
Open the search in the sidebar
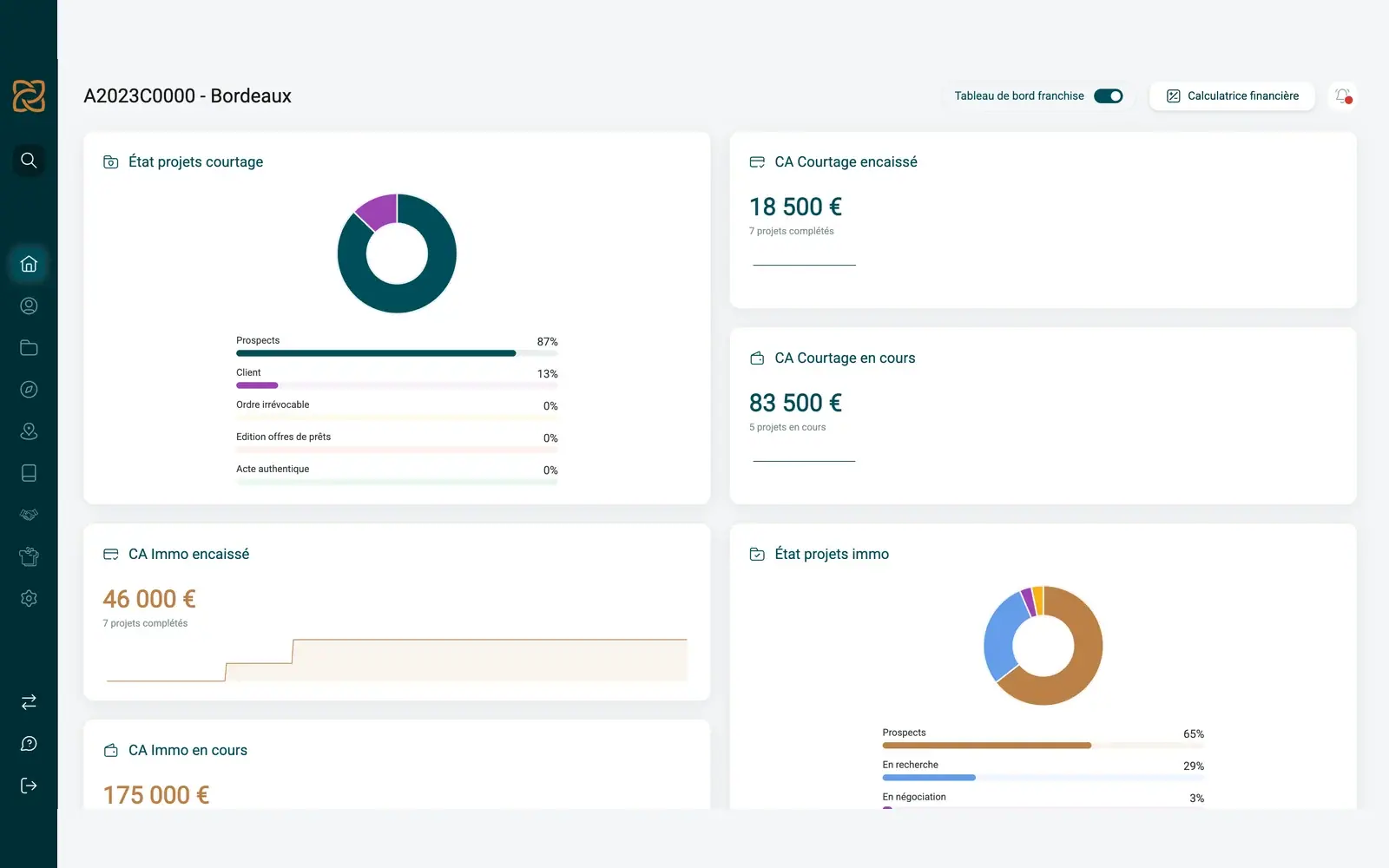click(29, 160)
